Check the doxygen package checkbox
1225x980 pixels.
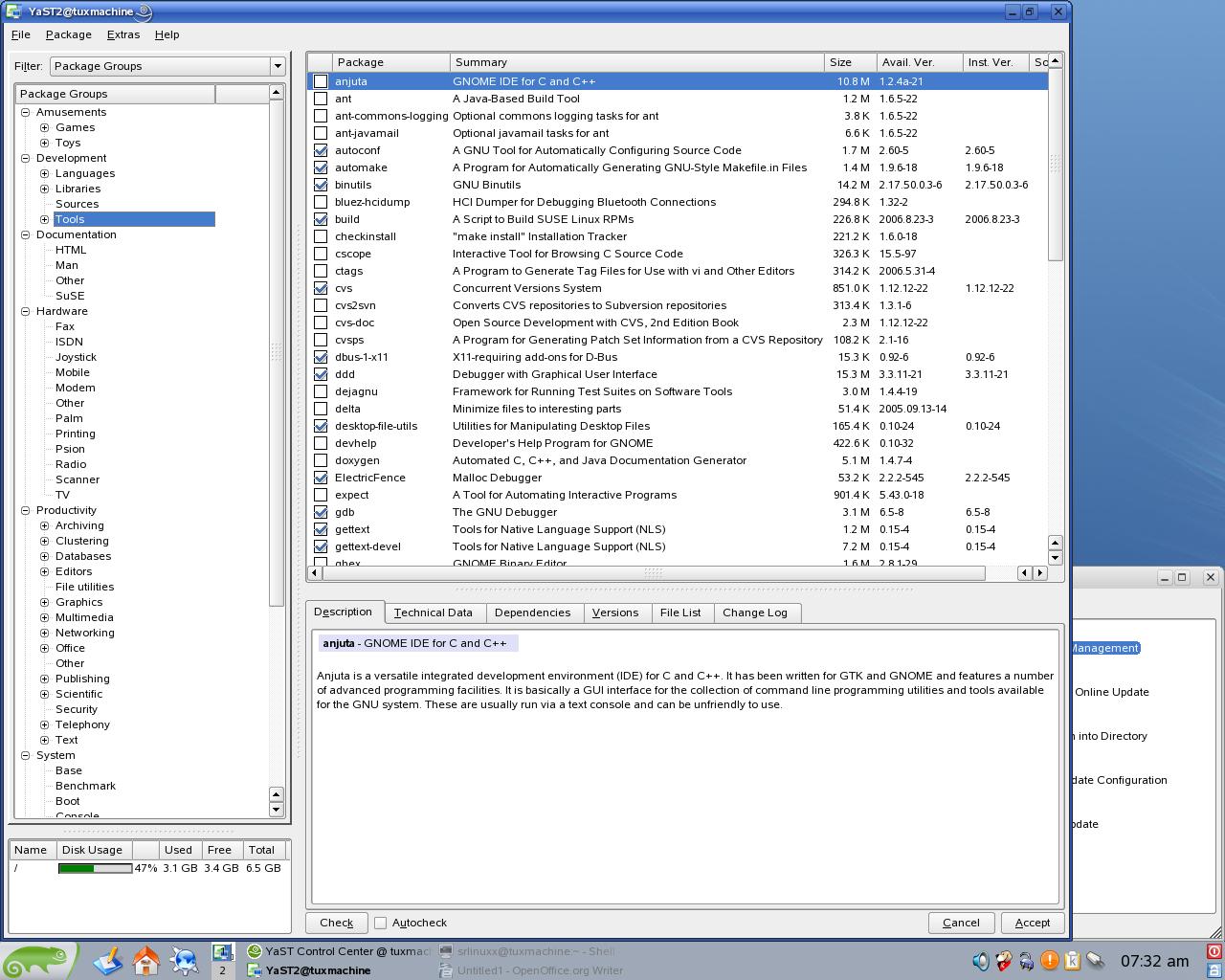pyautogui.click(x=321, y=460)
